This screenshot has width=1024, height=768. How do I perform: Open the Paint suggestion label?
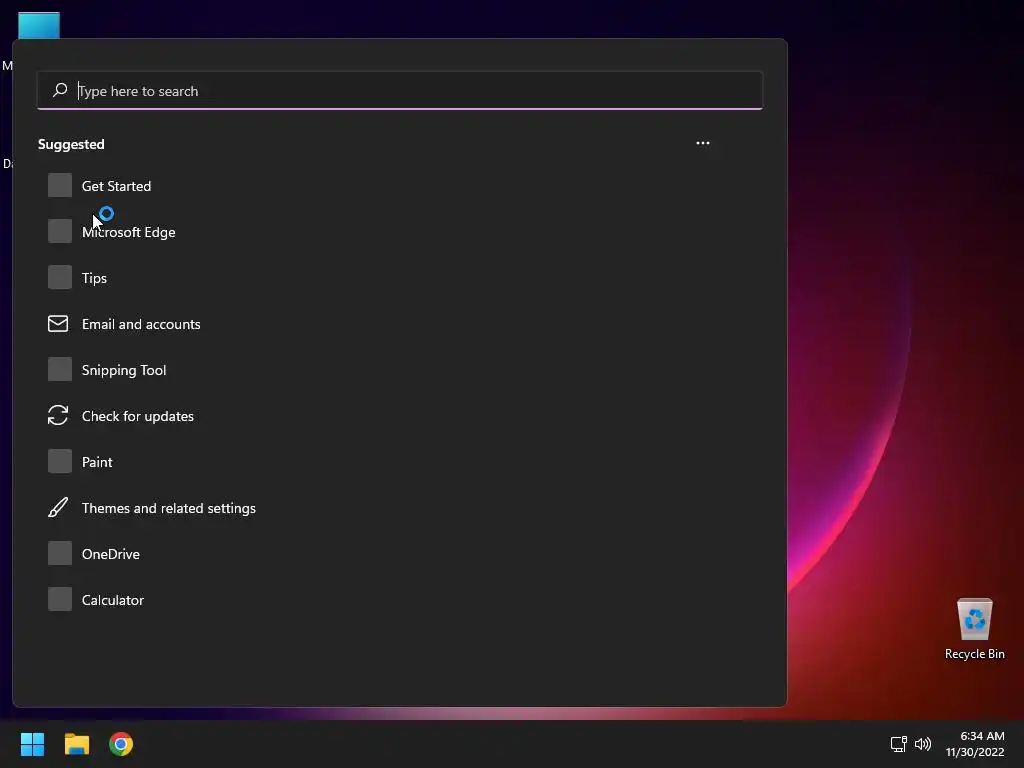click(x=97, y=462)
